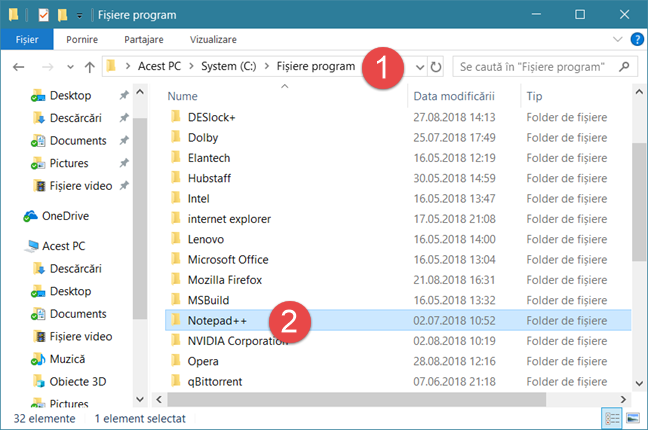Click file list vertical scroll up arrow
This screenshot has width=648, height=430.
639,92
